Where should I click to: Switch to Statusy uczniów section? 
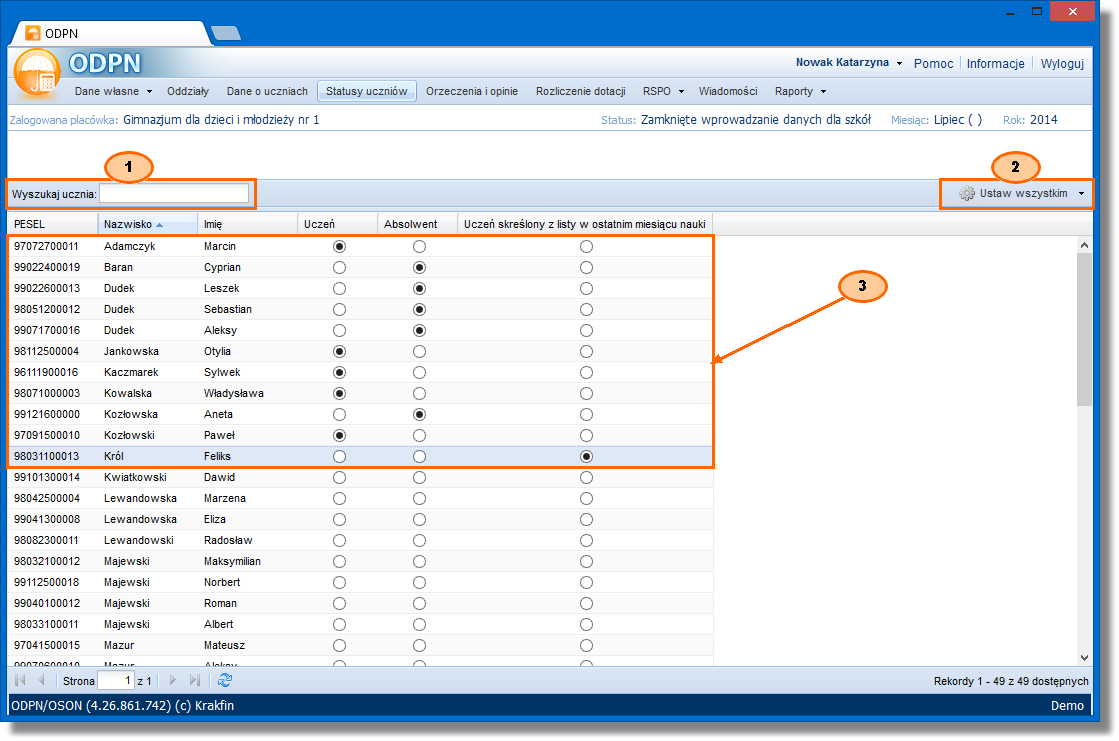[x=367, y=91]
